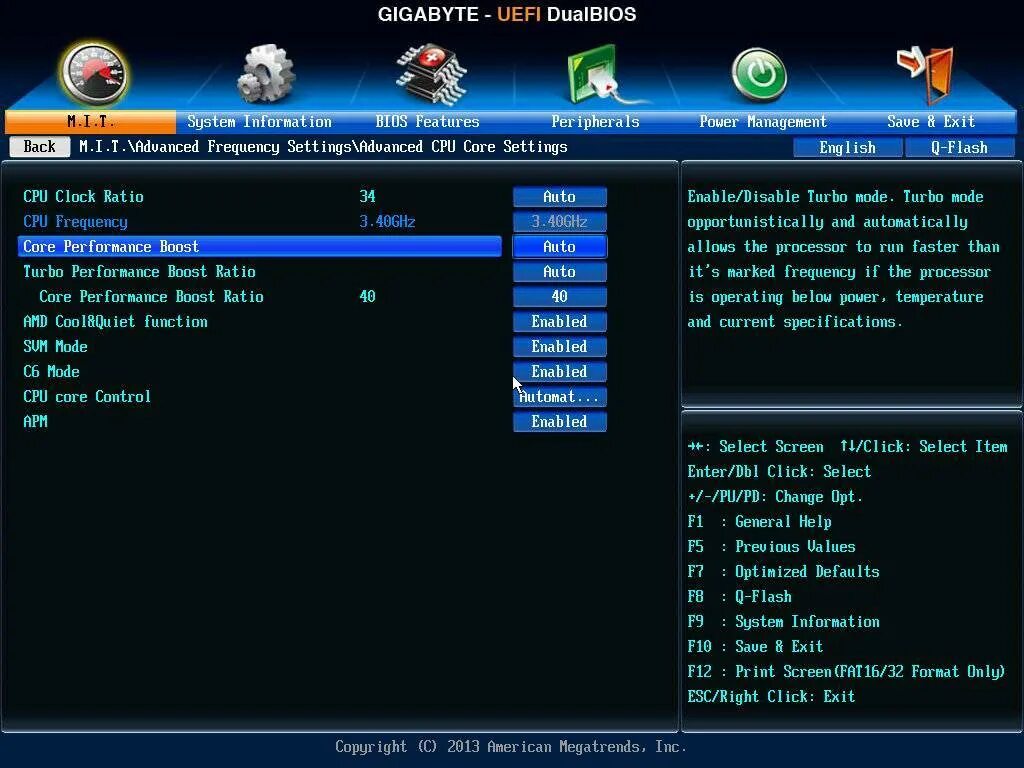Select the CPU core Control label
This screenshot has height=768, width=1024.
coord(87,396)
